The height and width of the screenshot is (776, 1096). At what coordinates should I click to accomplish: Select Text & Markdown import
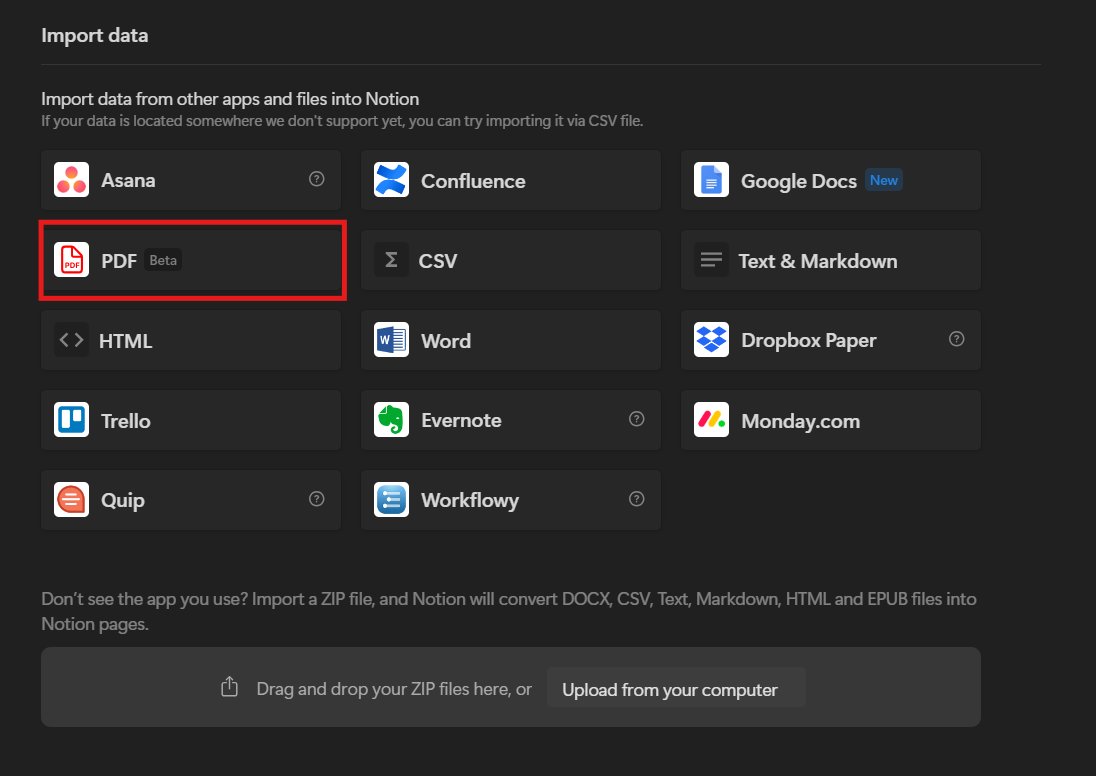pyautogui.click(x=831, y=260)
